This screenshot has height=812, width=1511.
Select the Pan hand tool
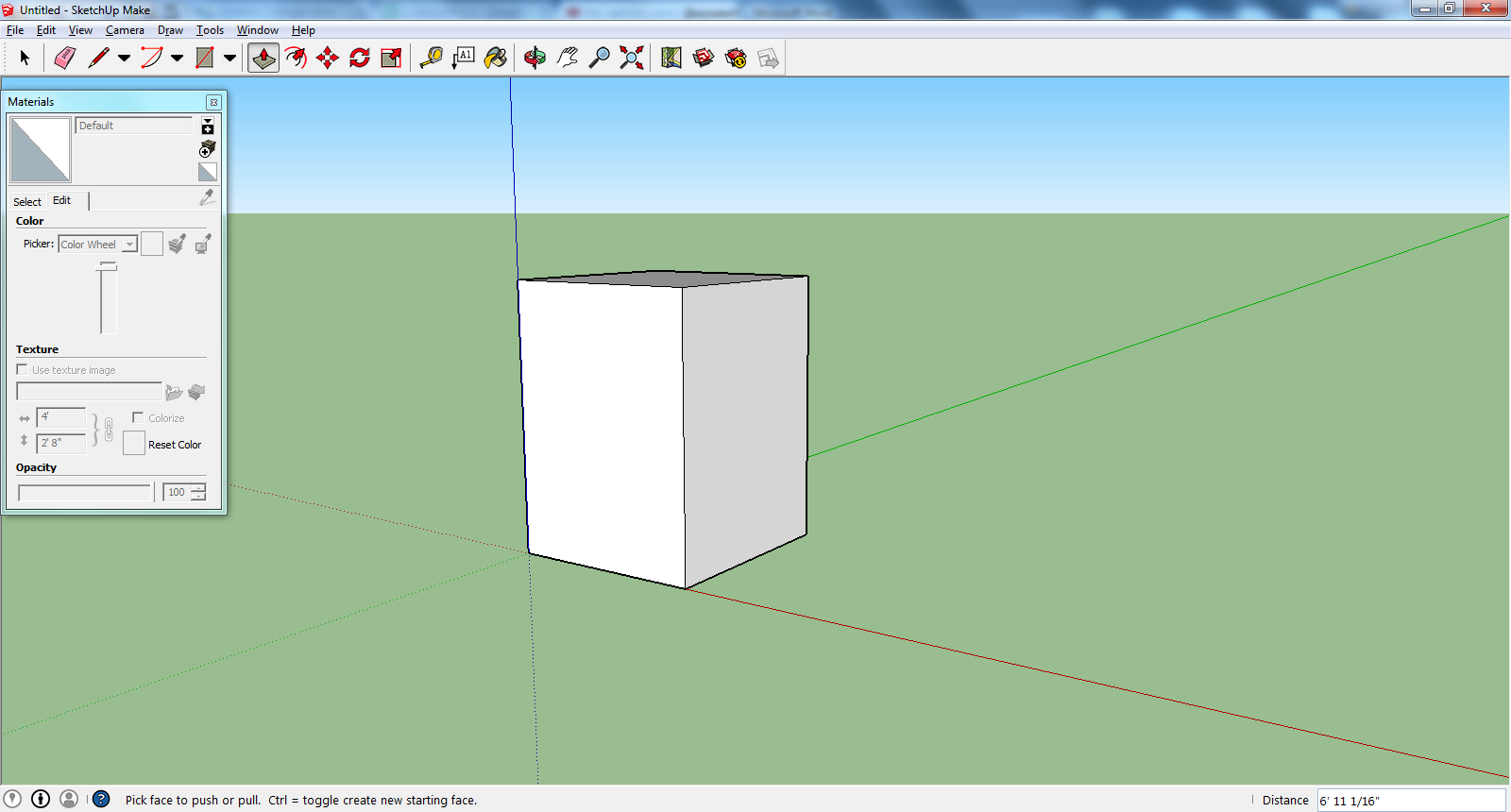click(x=567, y=58)
